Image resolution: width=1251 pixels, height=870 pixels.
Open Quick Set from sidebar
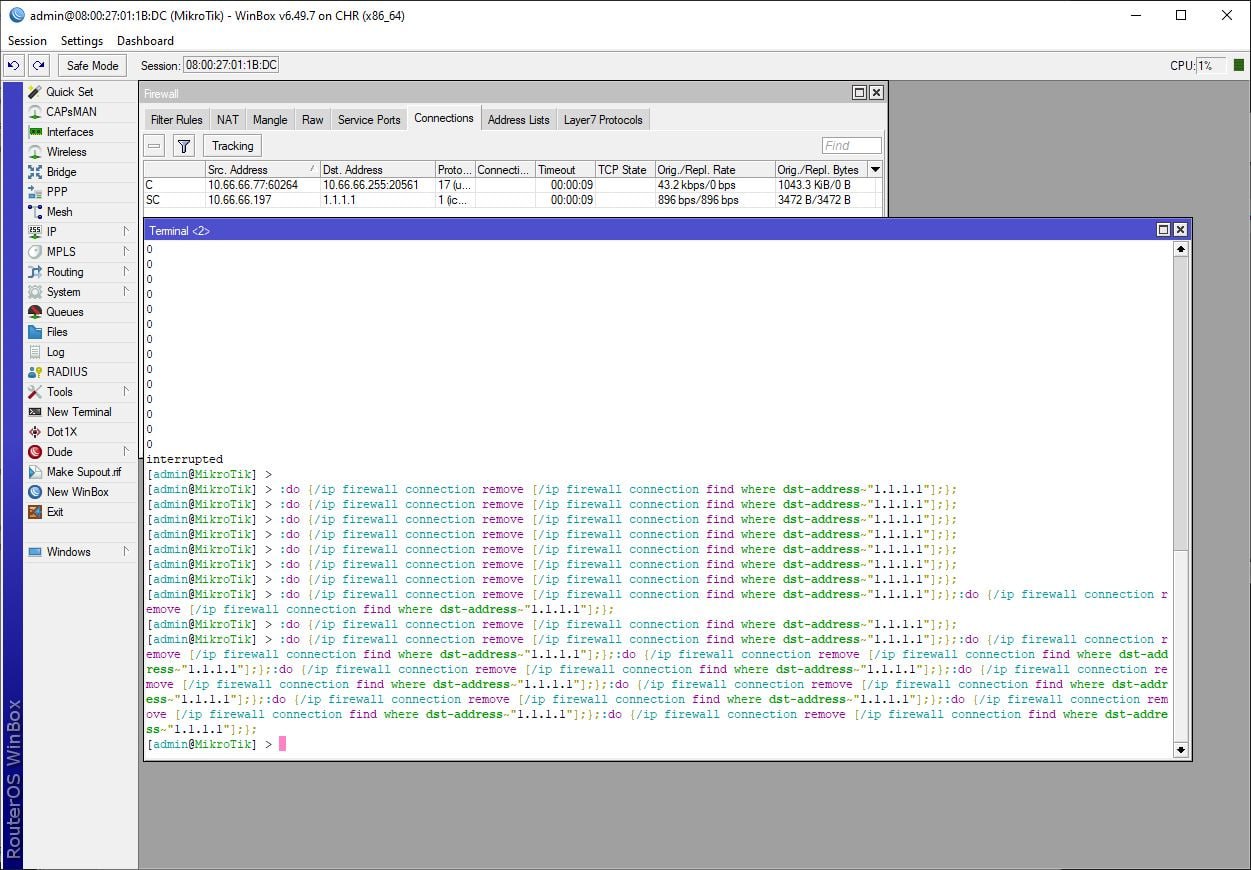tap(69, 92)
